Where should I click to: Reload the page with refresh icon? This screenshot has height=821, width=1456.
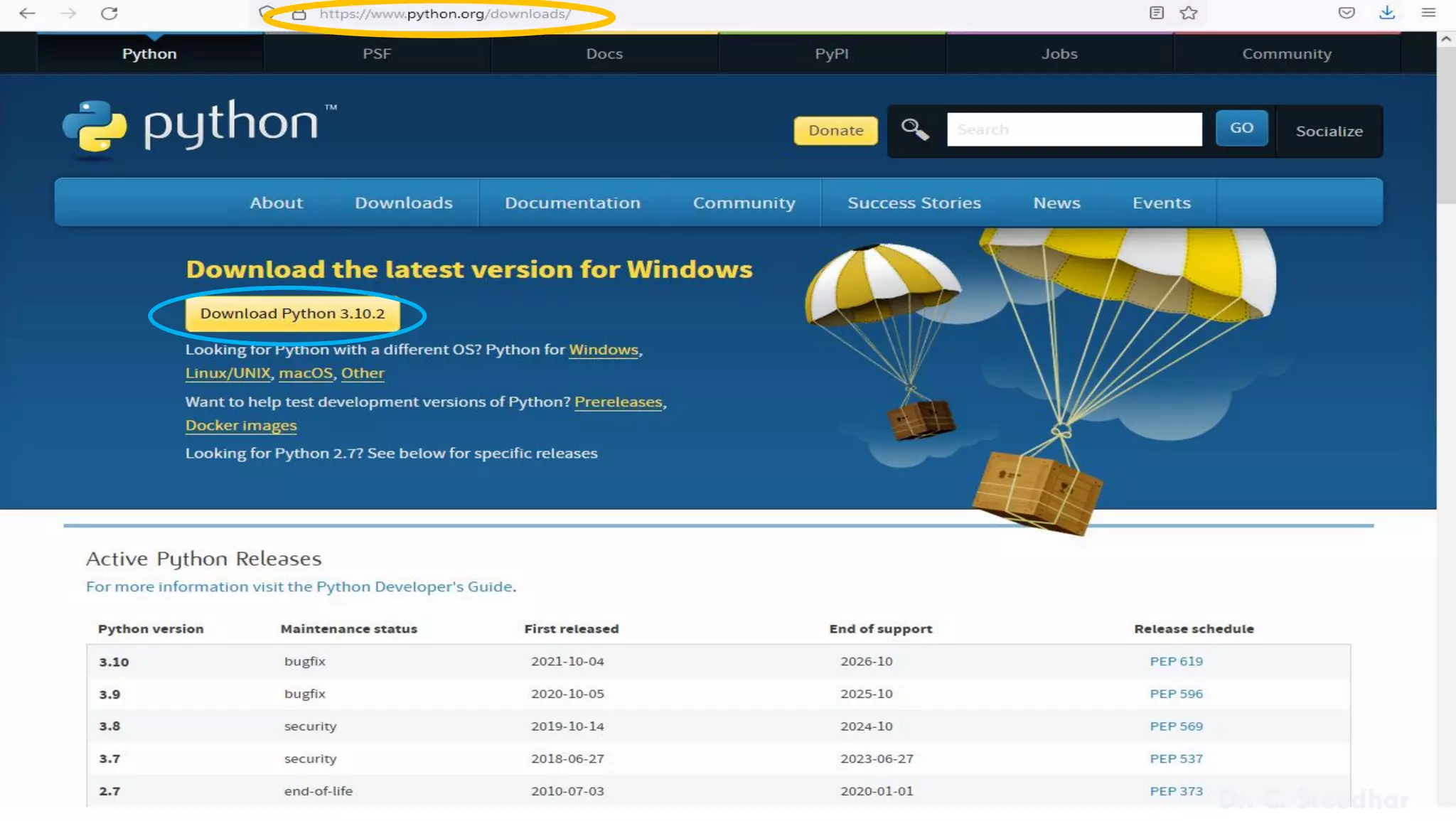tap(109, 13)
